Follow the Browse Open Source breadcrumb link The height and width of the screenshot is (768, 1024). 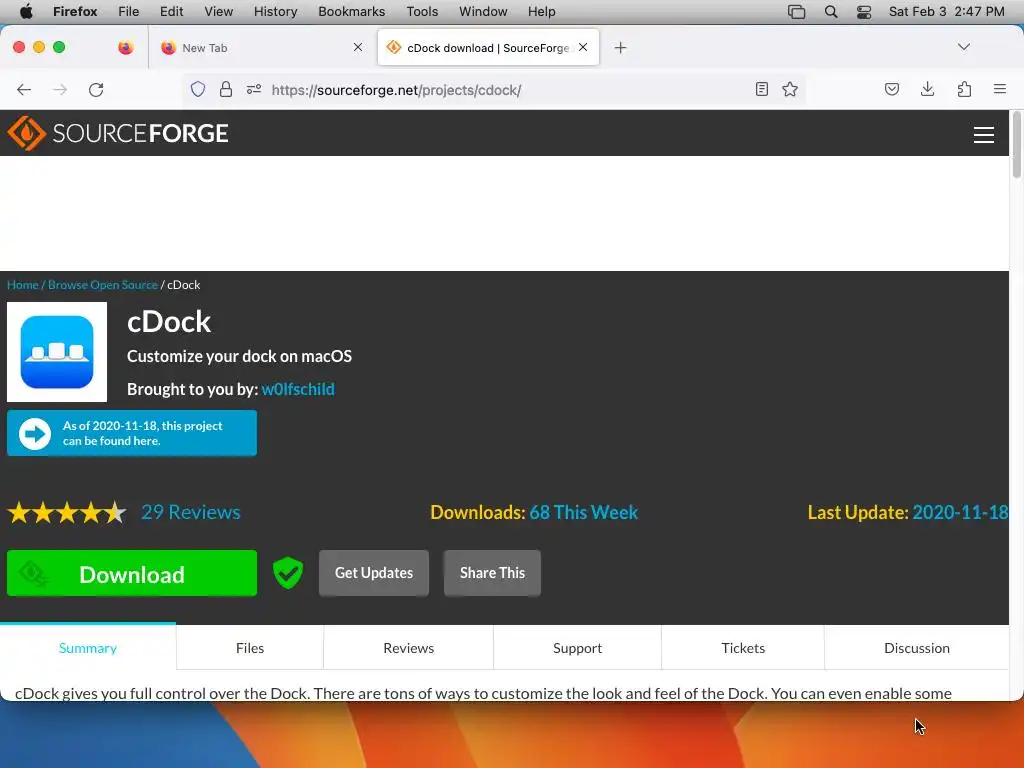[103, 285]
